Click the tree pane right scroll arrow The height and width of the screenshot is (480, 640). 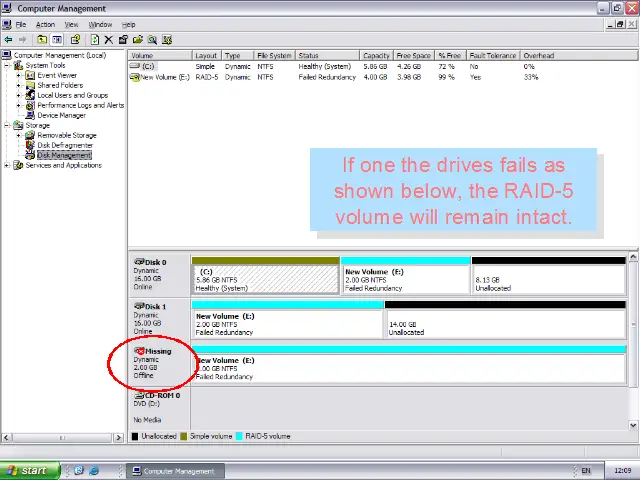coord(118,438)
